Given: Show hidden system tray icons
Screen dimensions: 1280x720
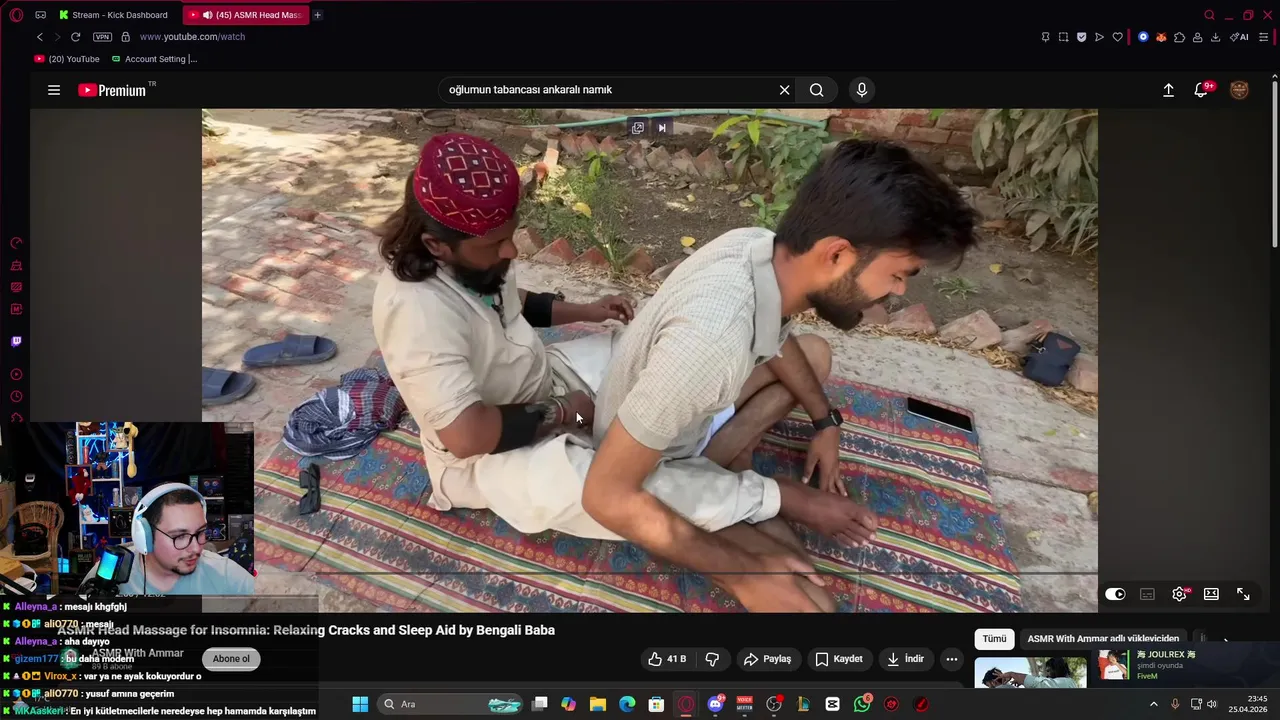Looking at the screenshot, I should tap(1153, 704).
